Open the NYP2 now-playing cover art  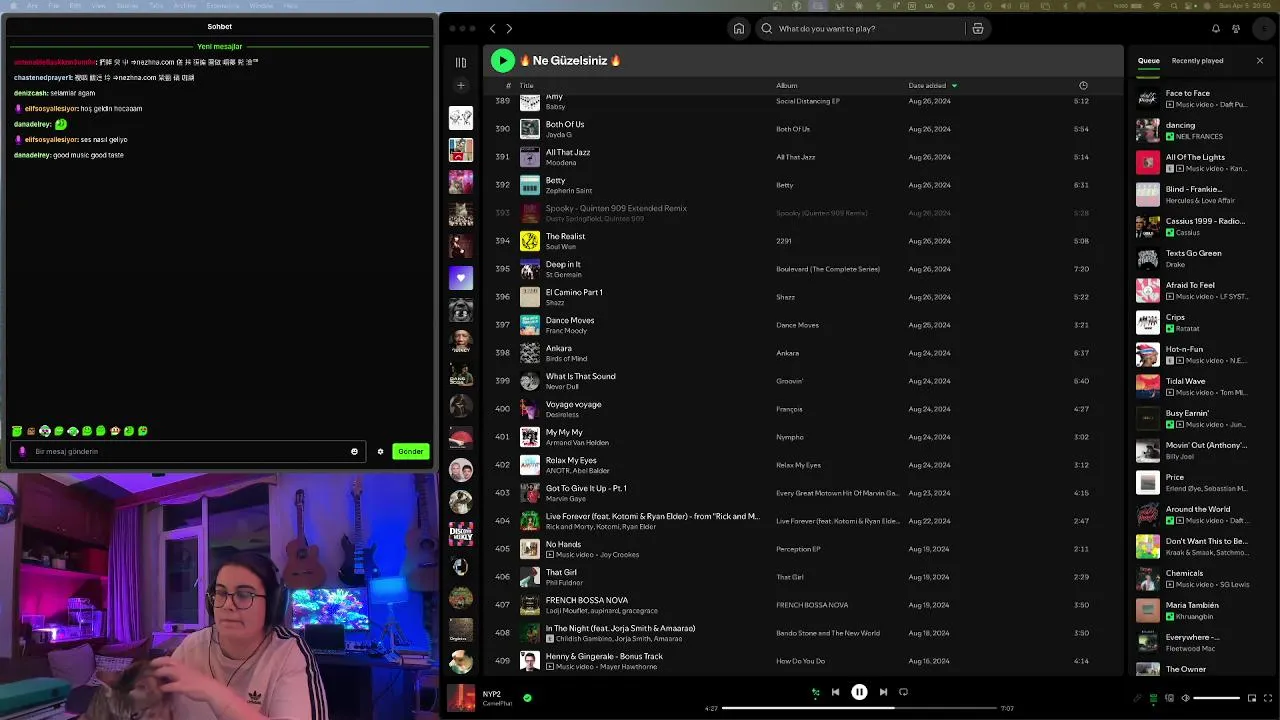[x=461, y=698]
